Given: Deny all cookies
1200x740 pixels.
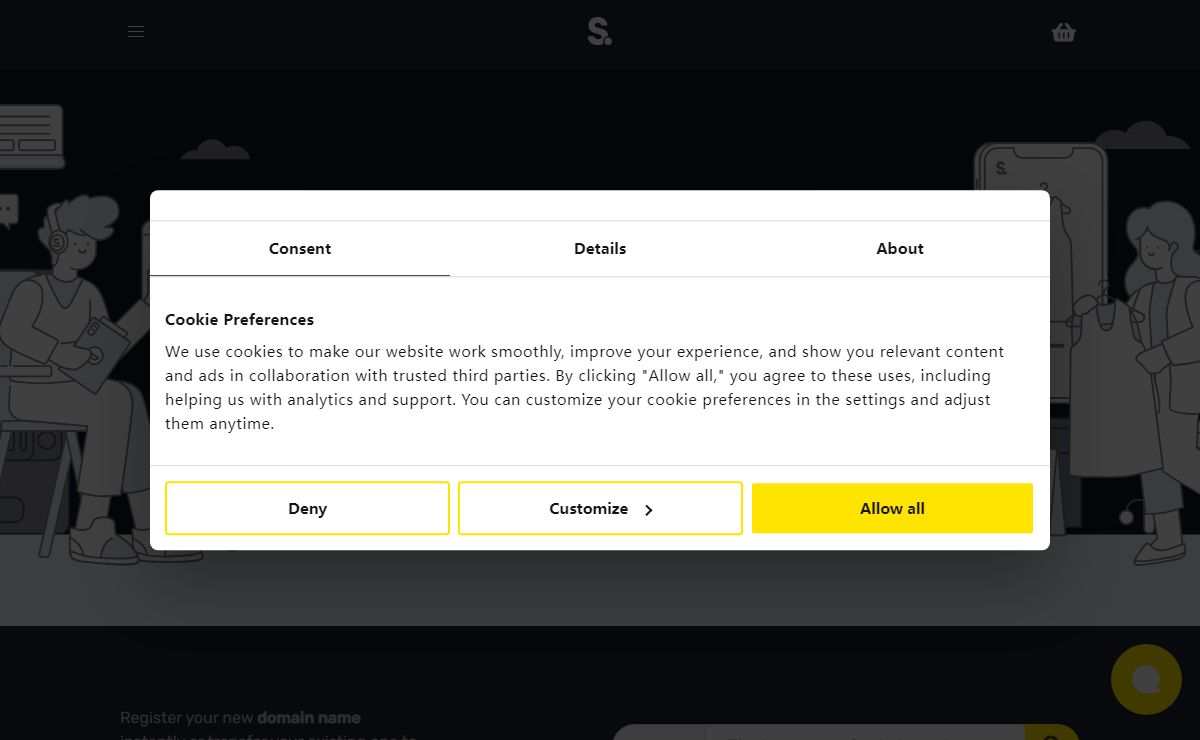Looking at the screenshot, I should [x=307, y=508].
